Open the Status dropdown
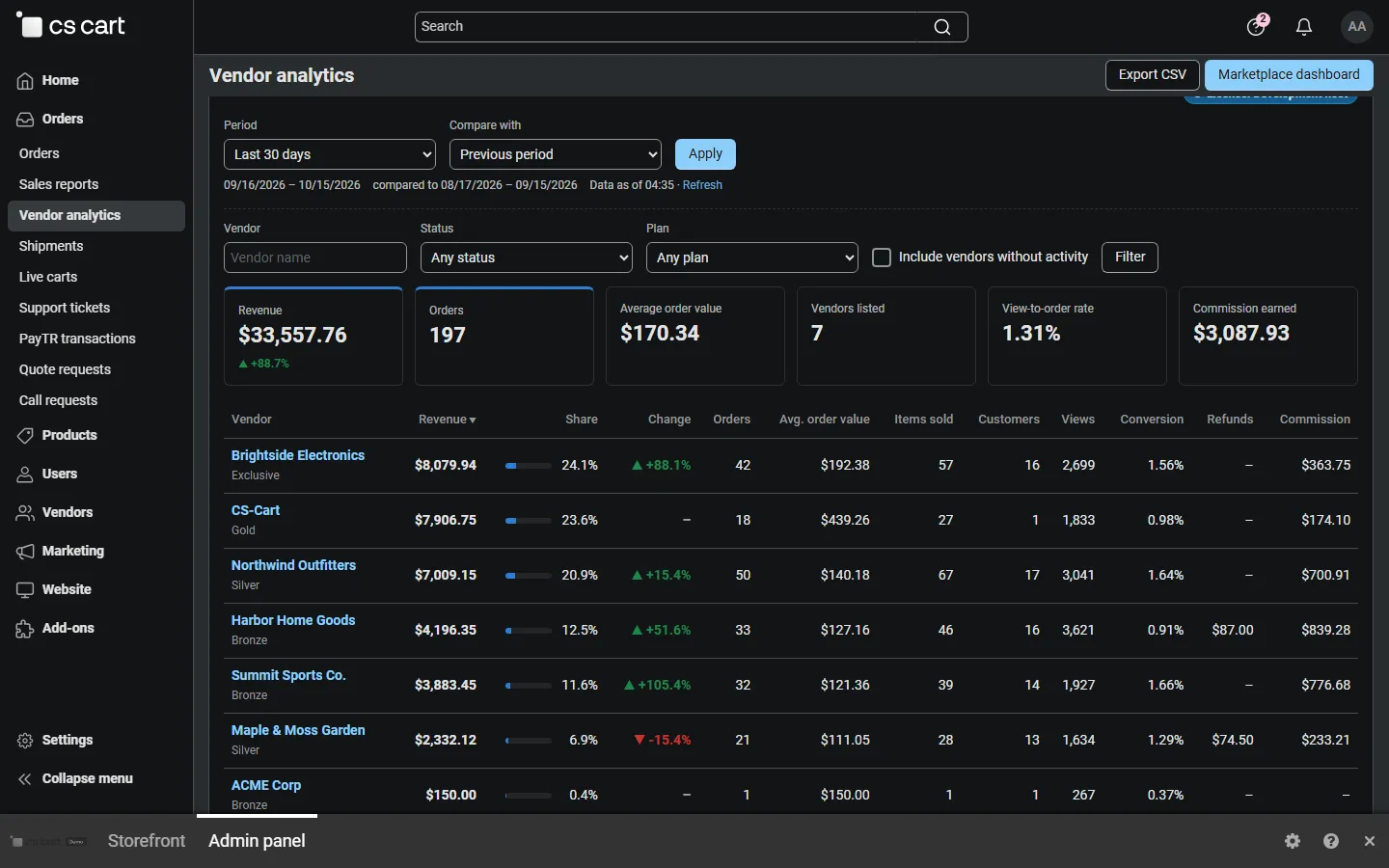 [527, 258]
